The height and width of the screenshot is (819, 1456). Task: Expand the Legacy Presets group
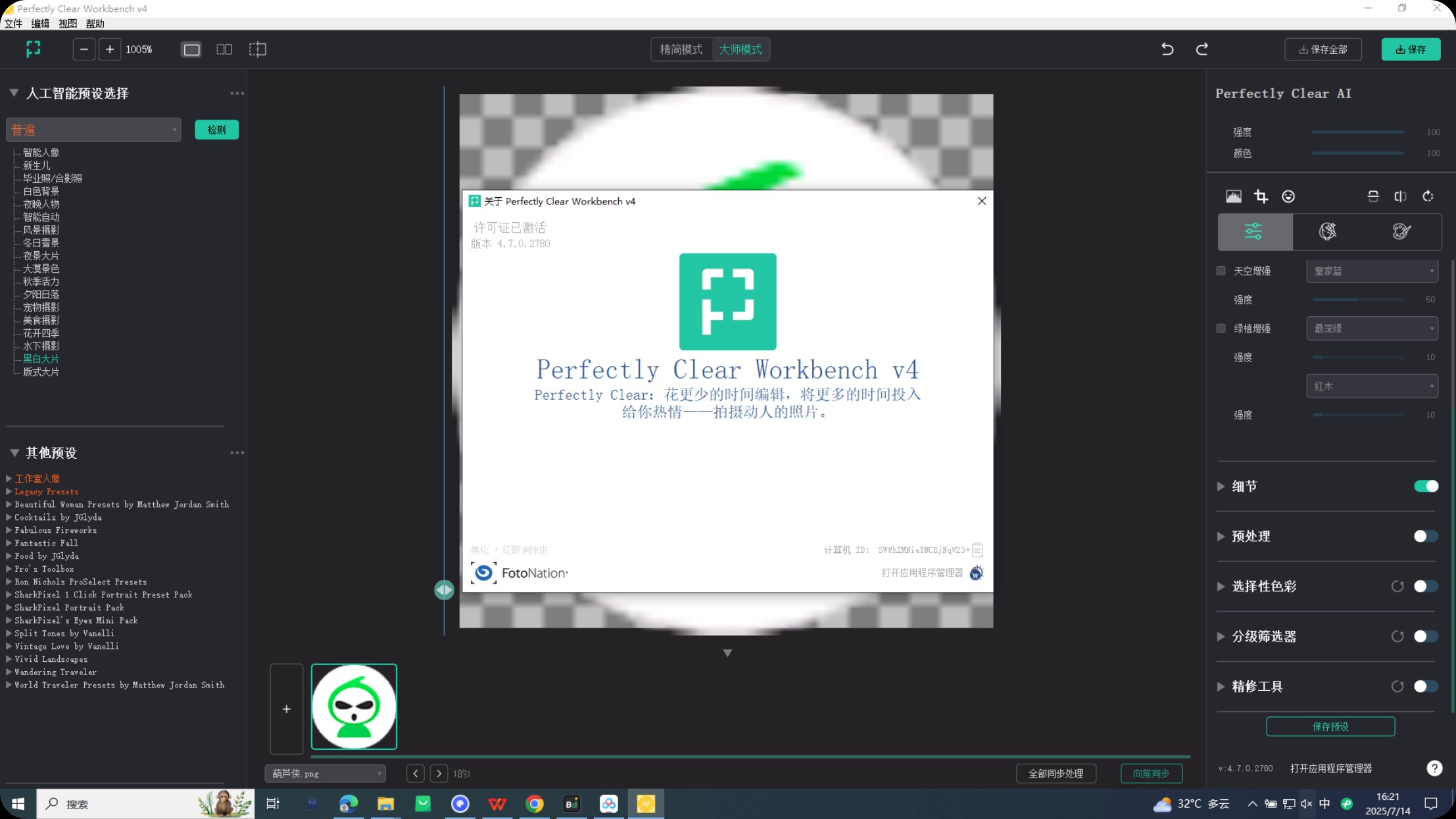9,492
